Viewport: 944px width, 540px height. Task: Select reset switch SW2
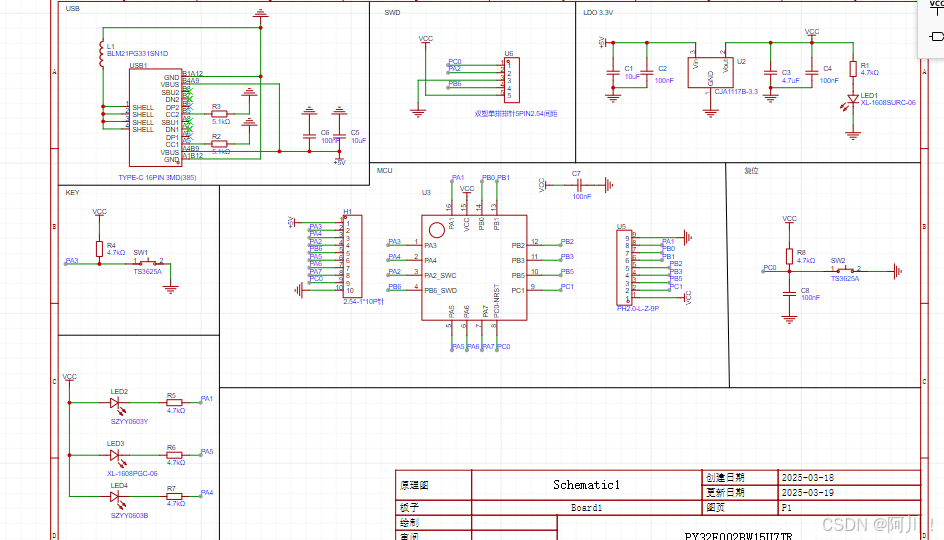pos(845,270)
